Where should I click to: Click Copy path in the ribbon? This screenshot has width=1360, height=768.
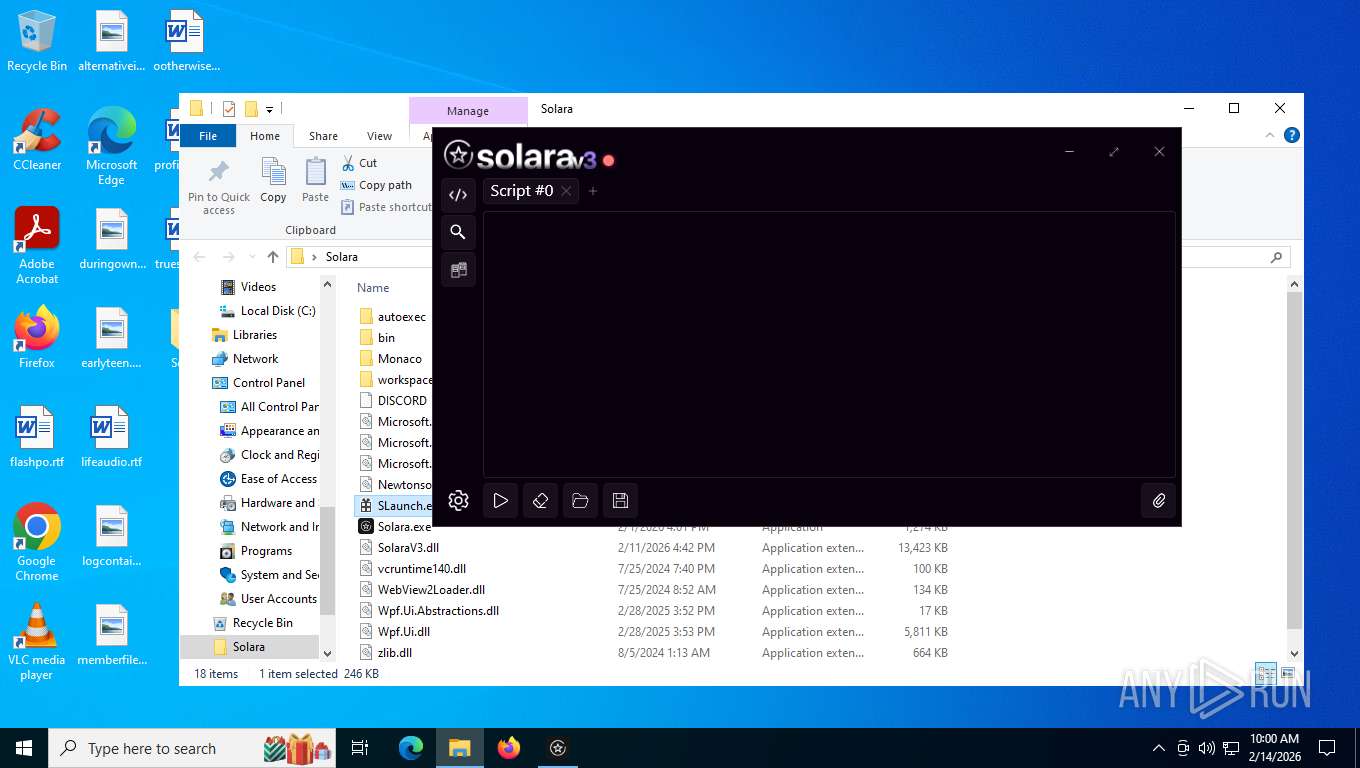click(x=376, y=185)
